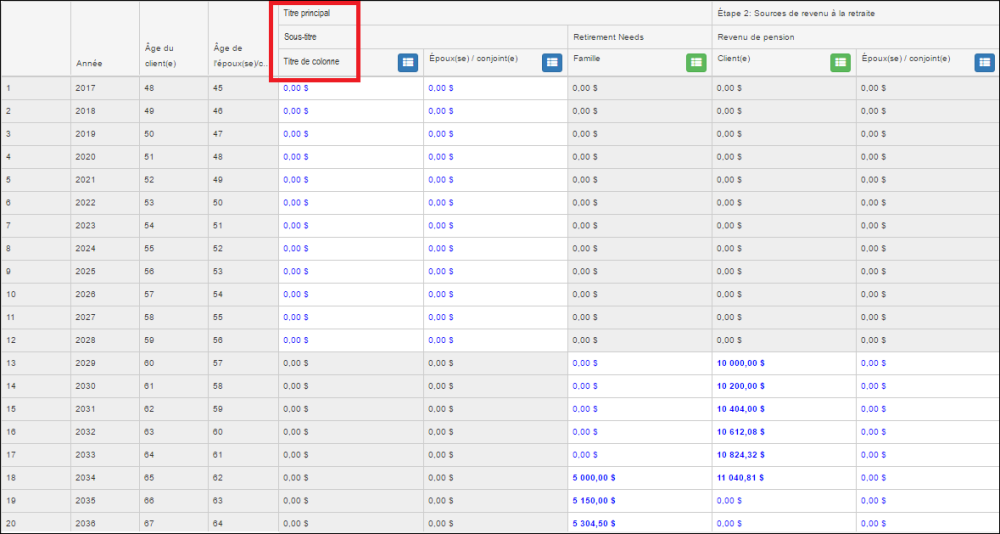Select the 5 000,00 $ Famille cell
Screen dimensions: 1000x534
(640, 478)
